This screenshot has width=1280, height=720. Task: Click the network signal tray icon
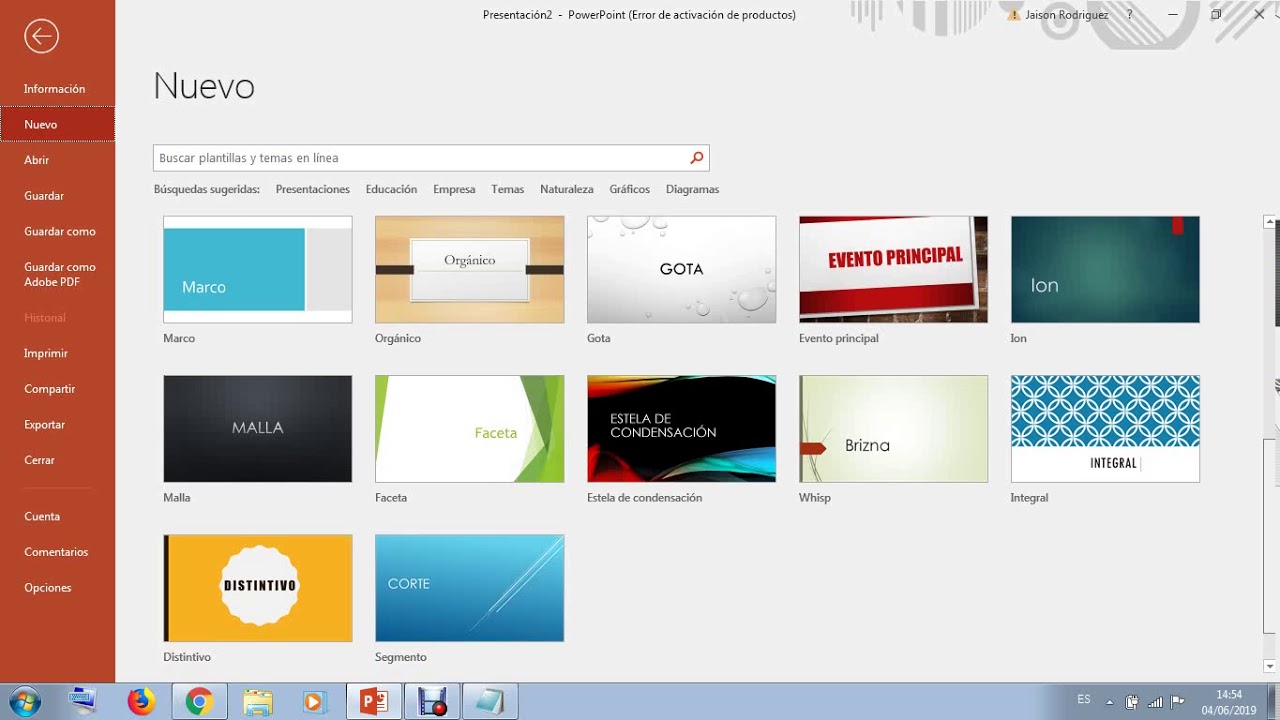(1155, 701)
